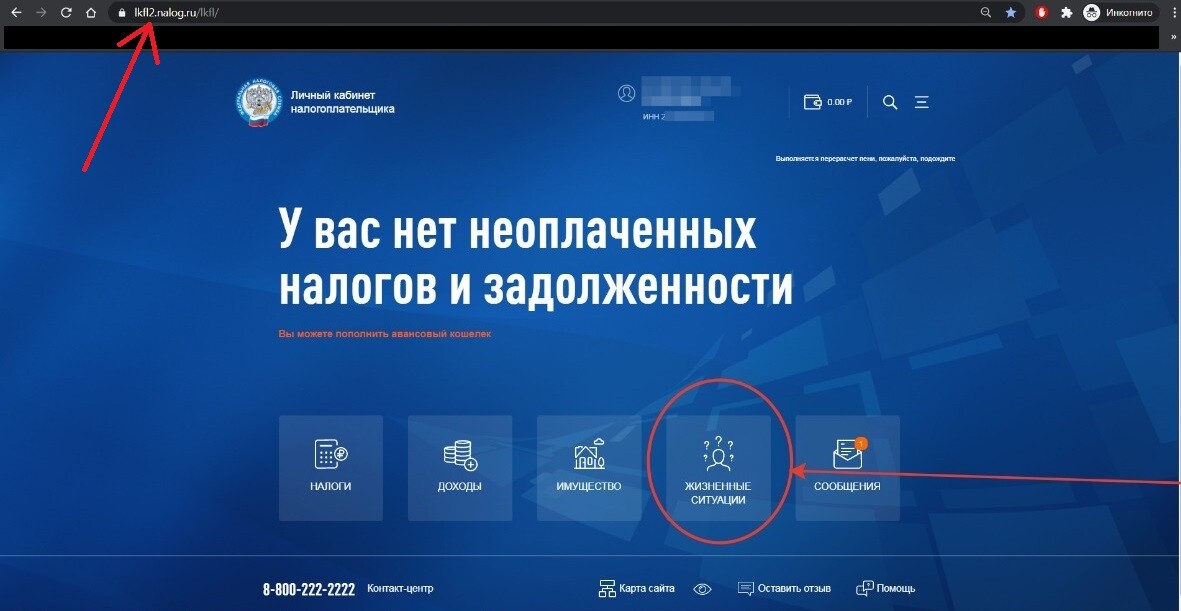Viewport: 1181px width, 611px height.
Task: Click the padlock site security icon
Action: (x=122, y=13)
